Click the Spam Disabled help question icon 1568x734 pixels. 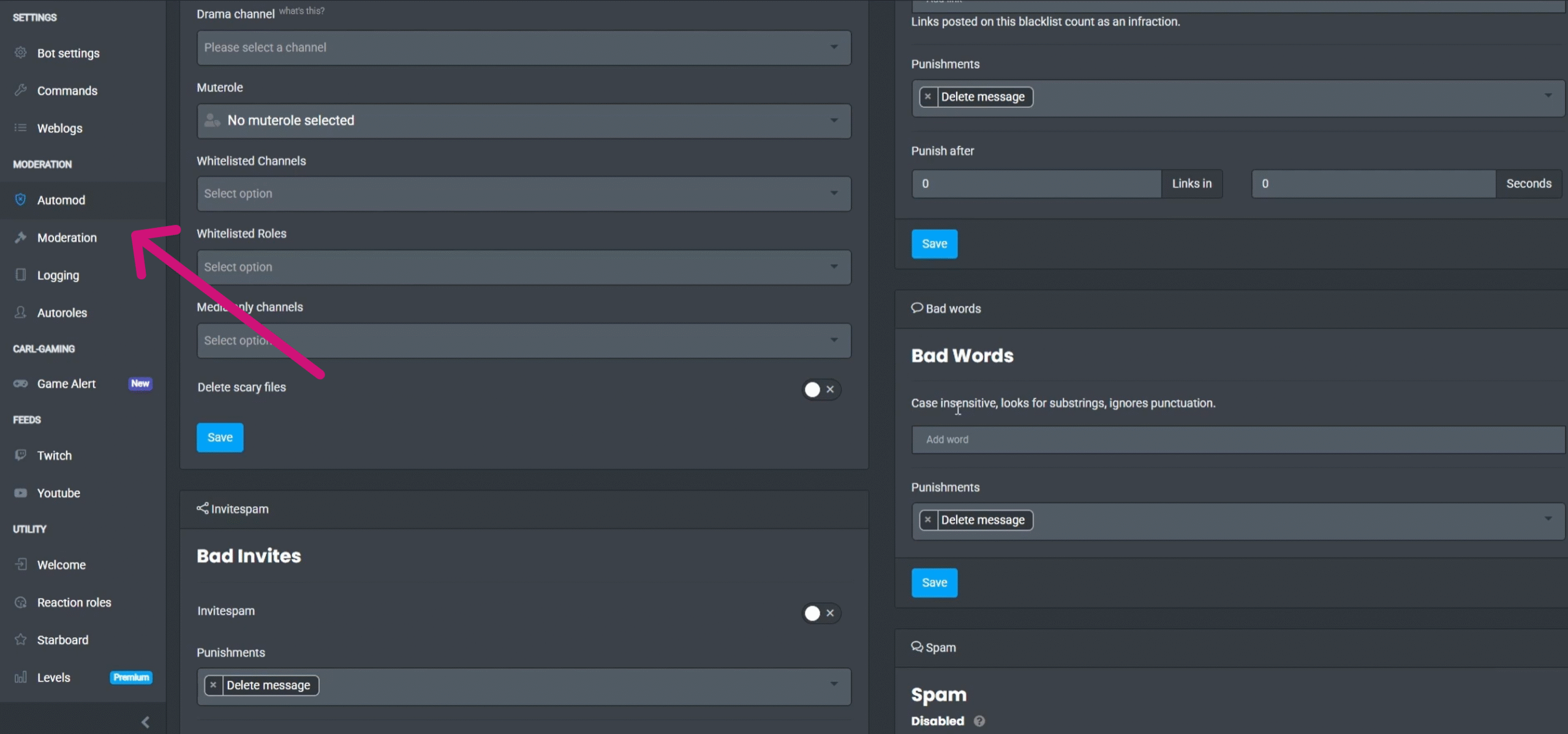(979, 721)
